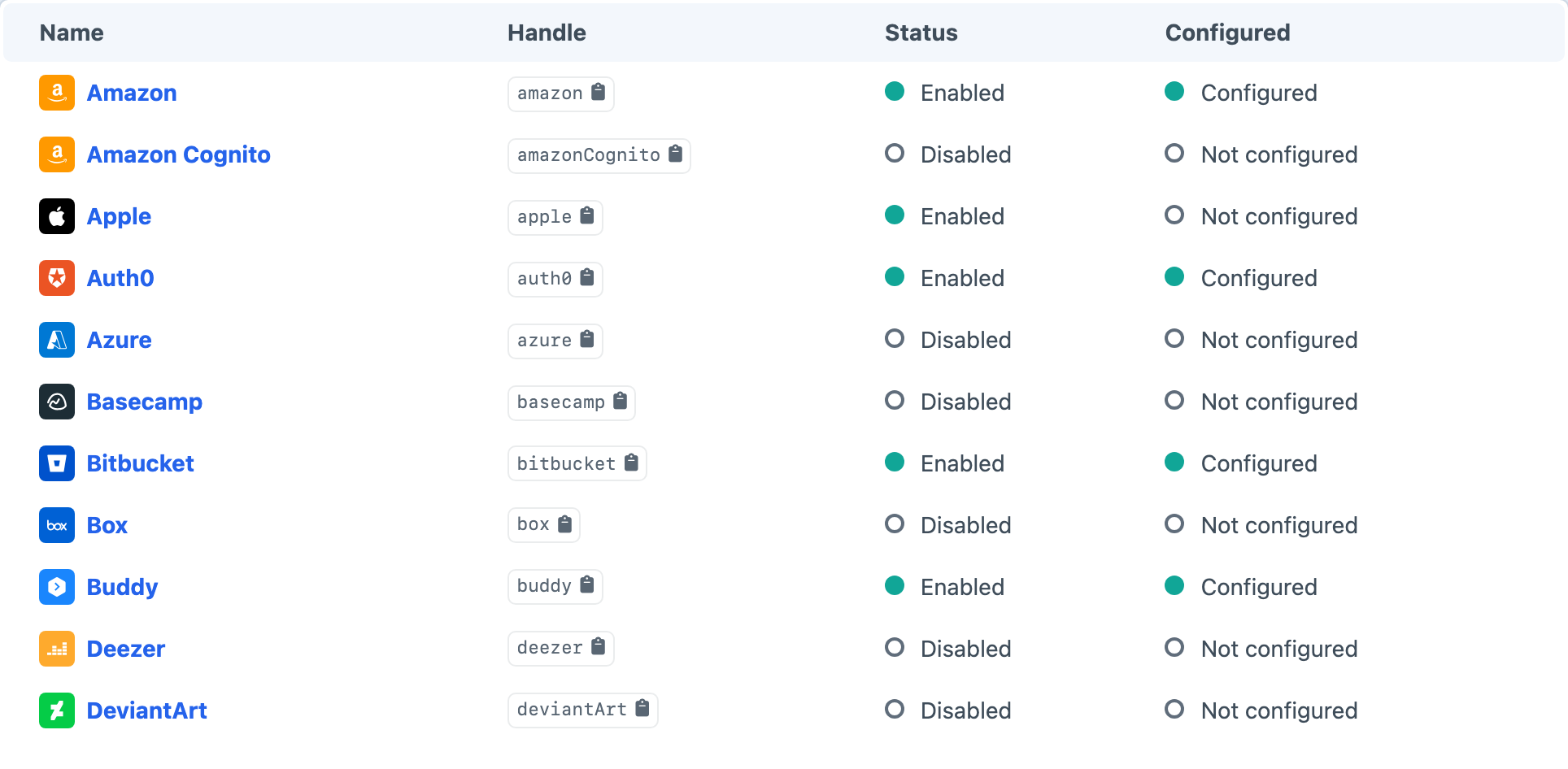Open the Box provider link
1568x769 pixels.
click(107, 525)
